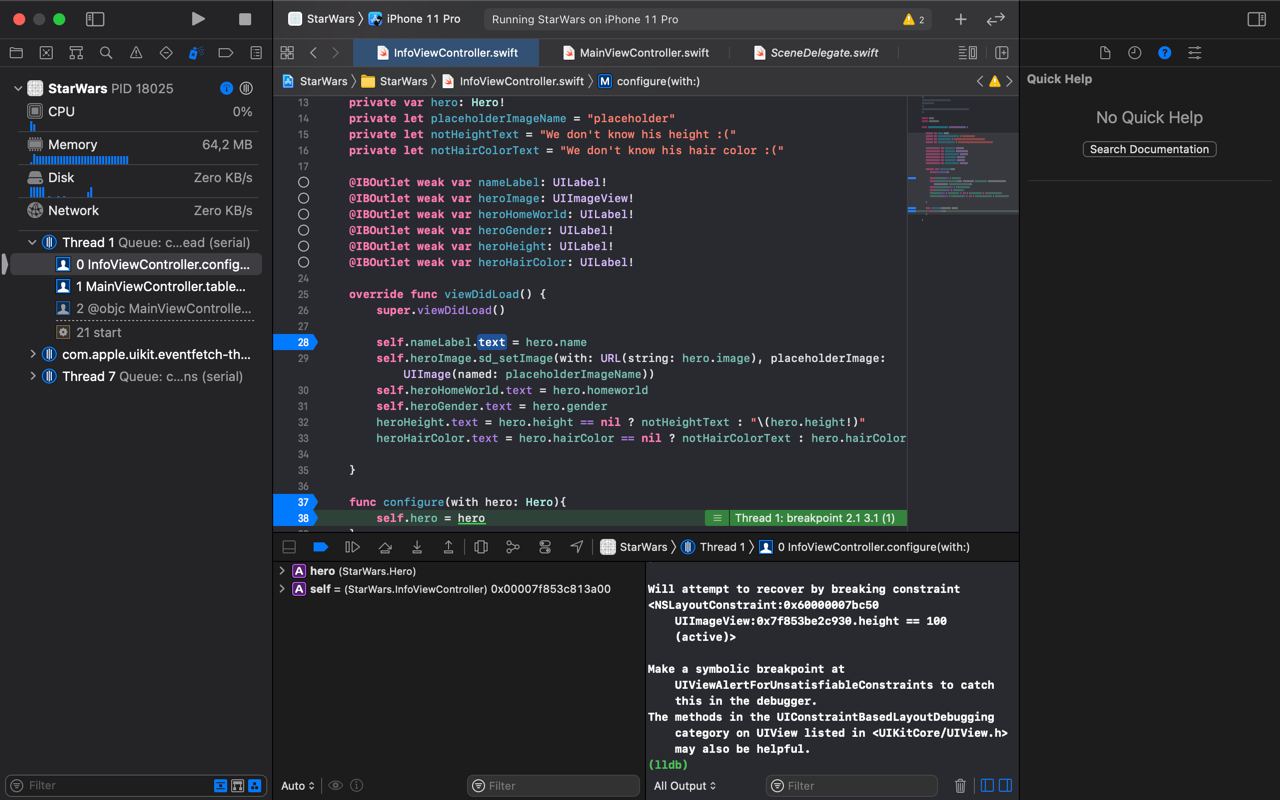Click the Step into button
1280x800 pixels.
[417, 547]
